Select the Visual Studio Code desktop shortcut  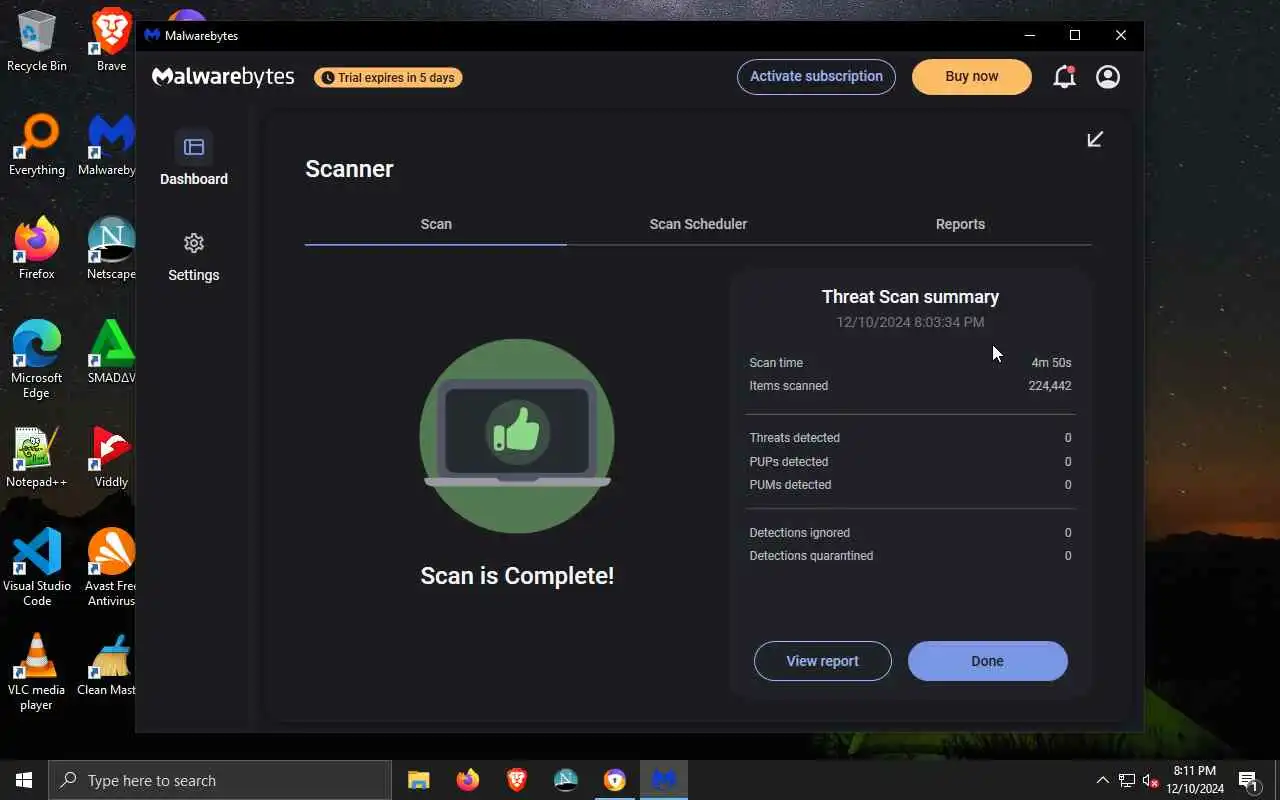tap(37, 568)
